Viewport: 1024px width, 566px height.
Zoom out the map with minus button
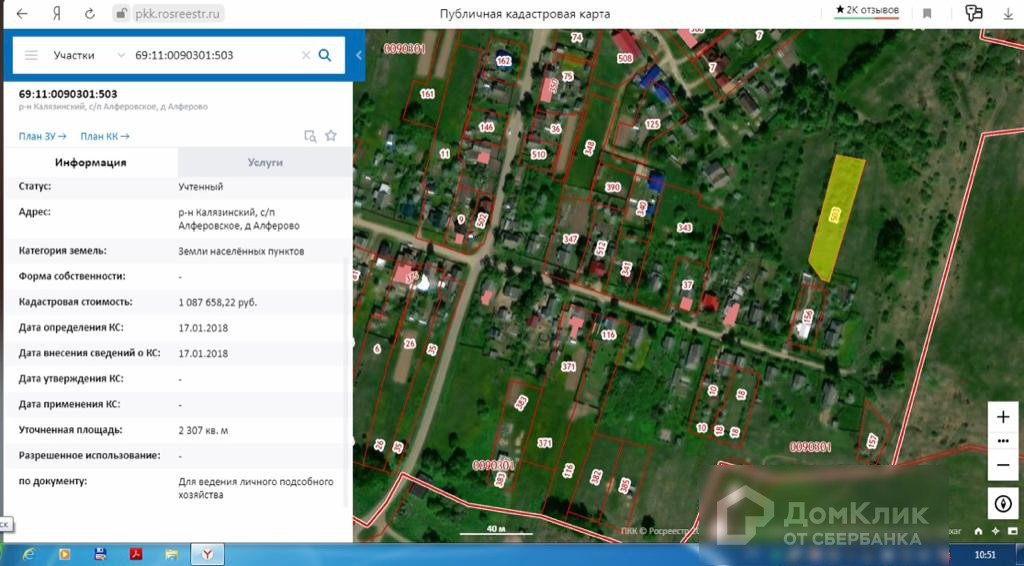click(x=1003, y=465)
